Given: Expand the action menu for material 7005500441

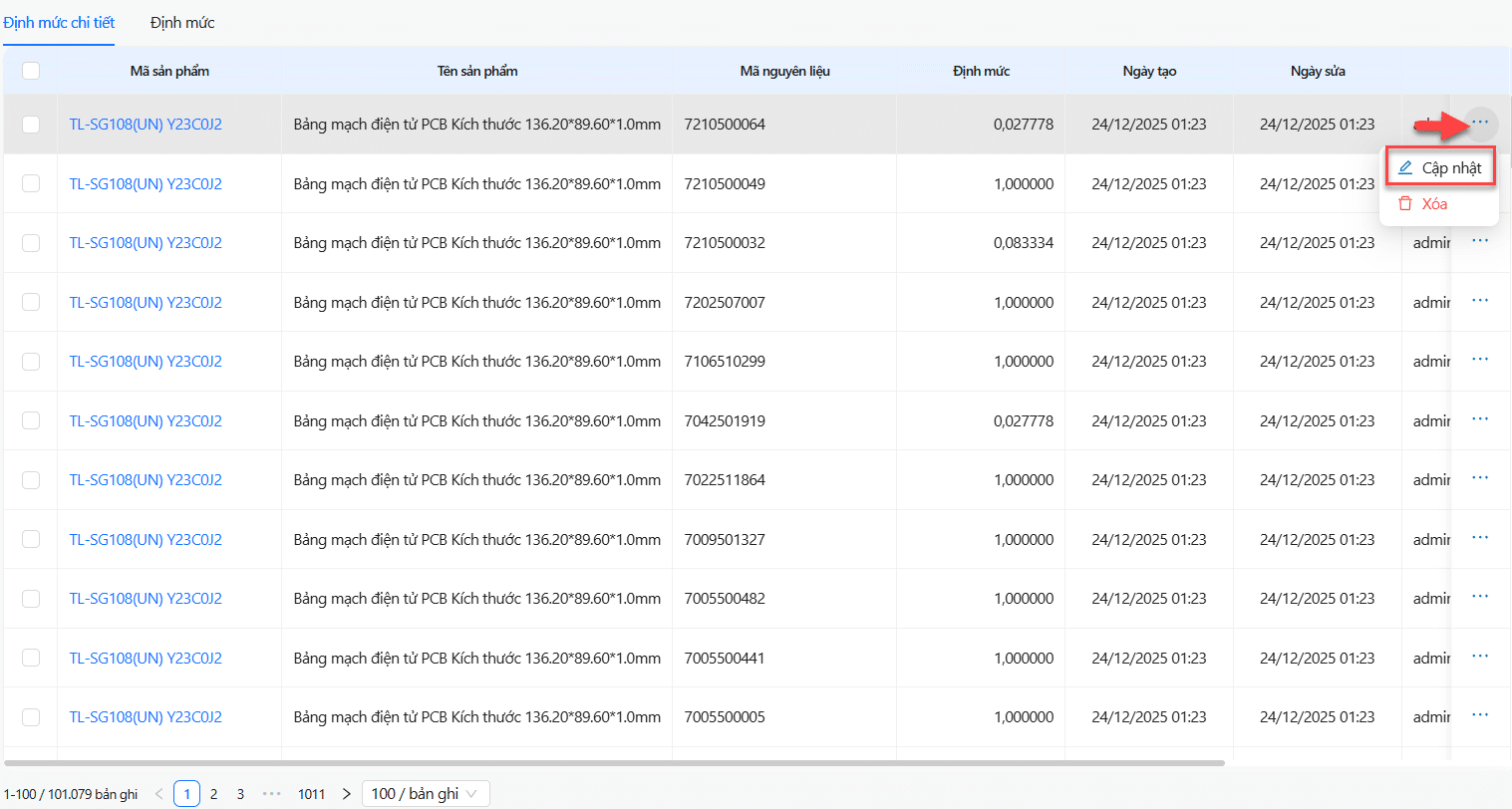Looking at the screenshot, I should coord(1479,658).
